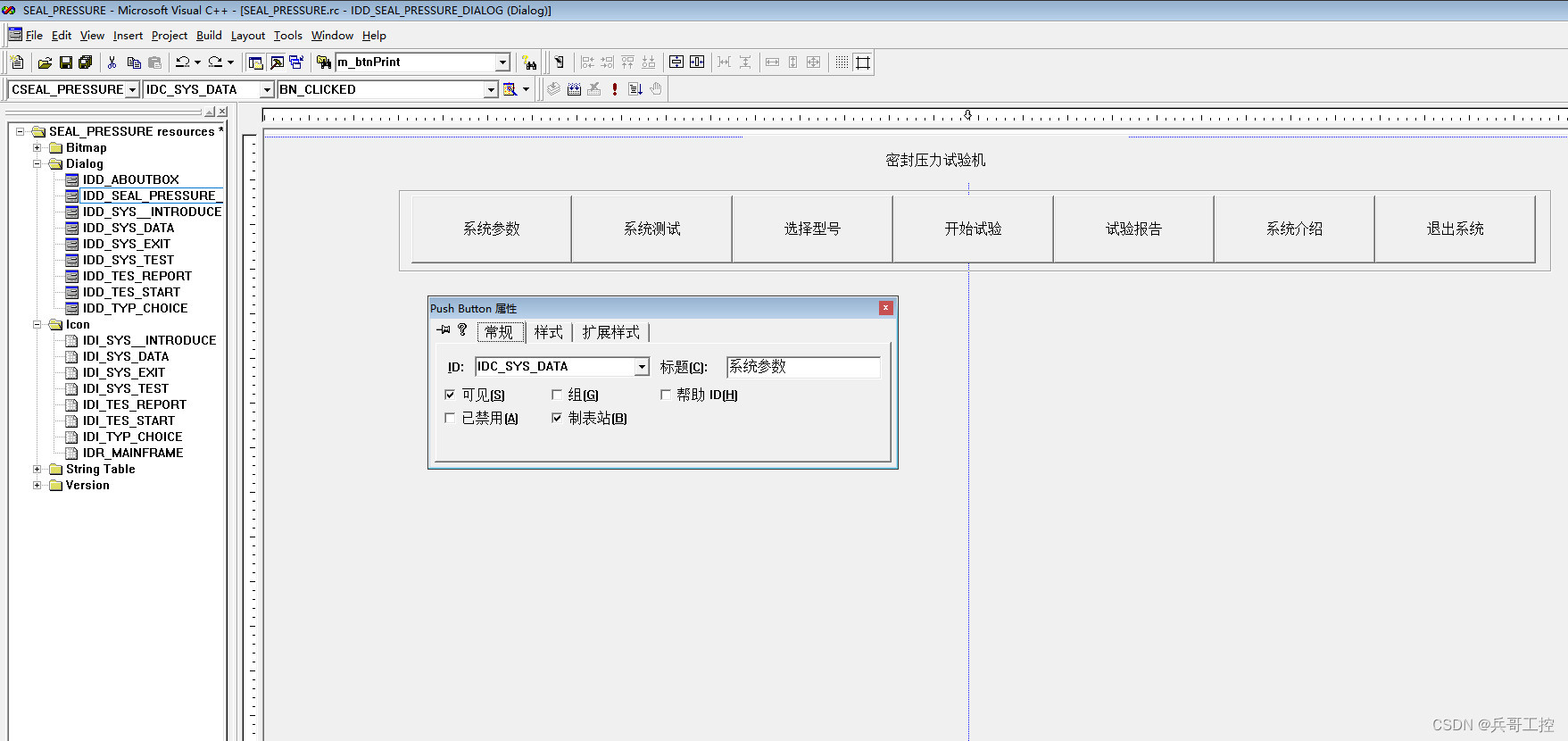Select IDD_SYS_DATA in resource tree
Image resolution: width=1568 pixels, height=741 pixels.
(x=129, y=229)
